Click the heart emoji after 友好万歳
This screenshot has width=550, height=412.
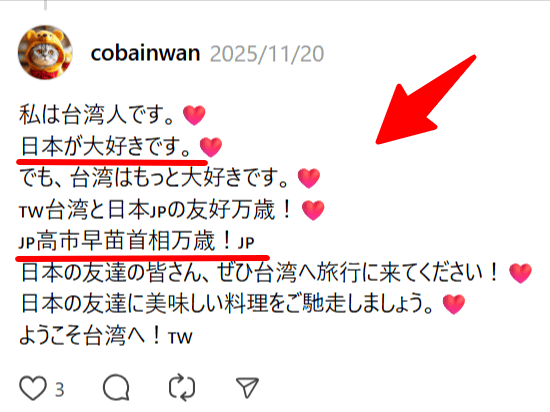click(x=313, y=210)
